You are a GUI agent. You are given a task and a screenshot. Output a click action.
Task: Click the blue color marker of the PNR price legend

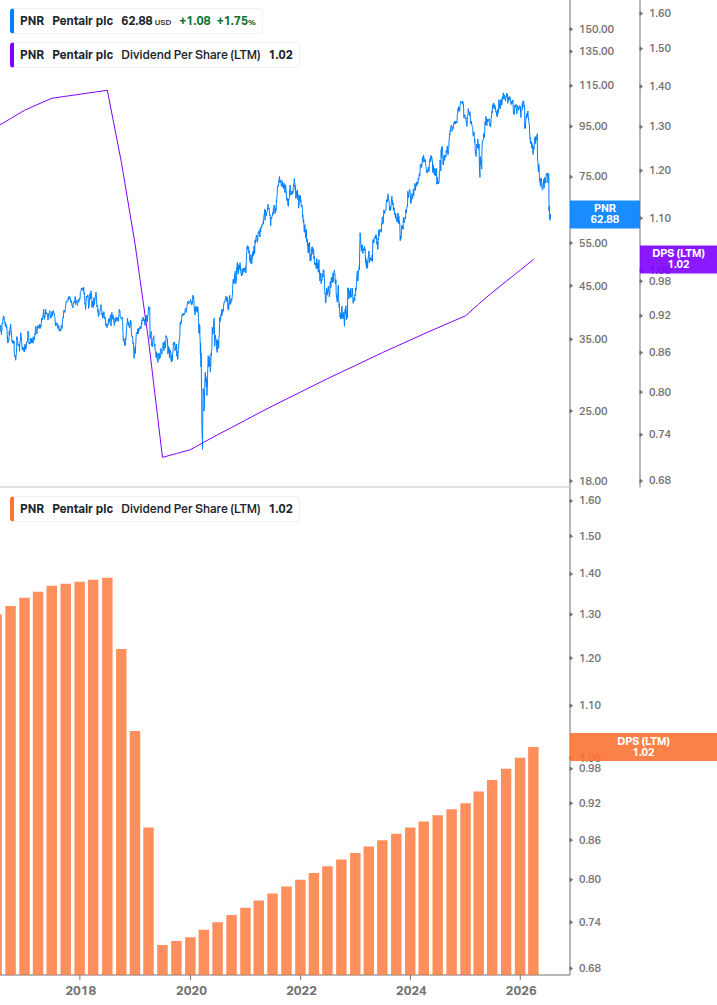pos(12,21)
